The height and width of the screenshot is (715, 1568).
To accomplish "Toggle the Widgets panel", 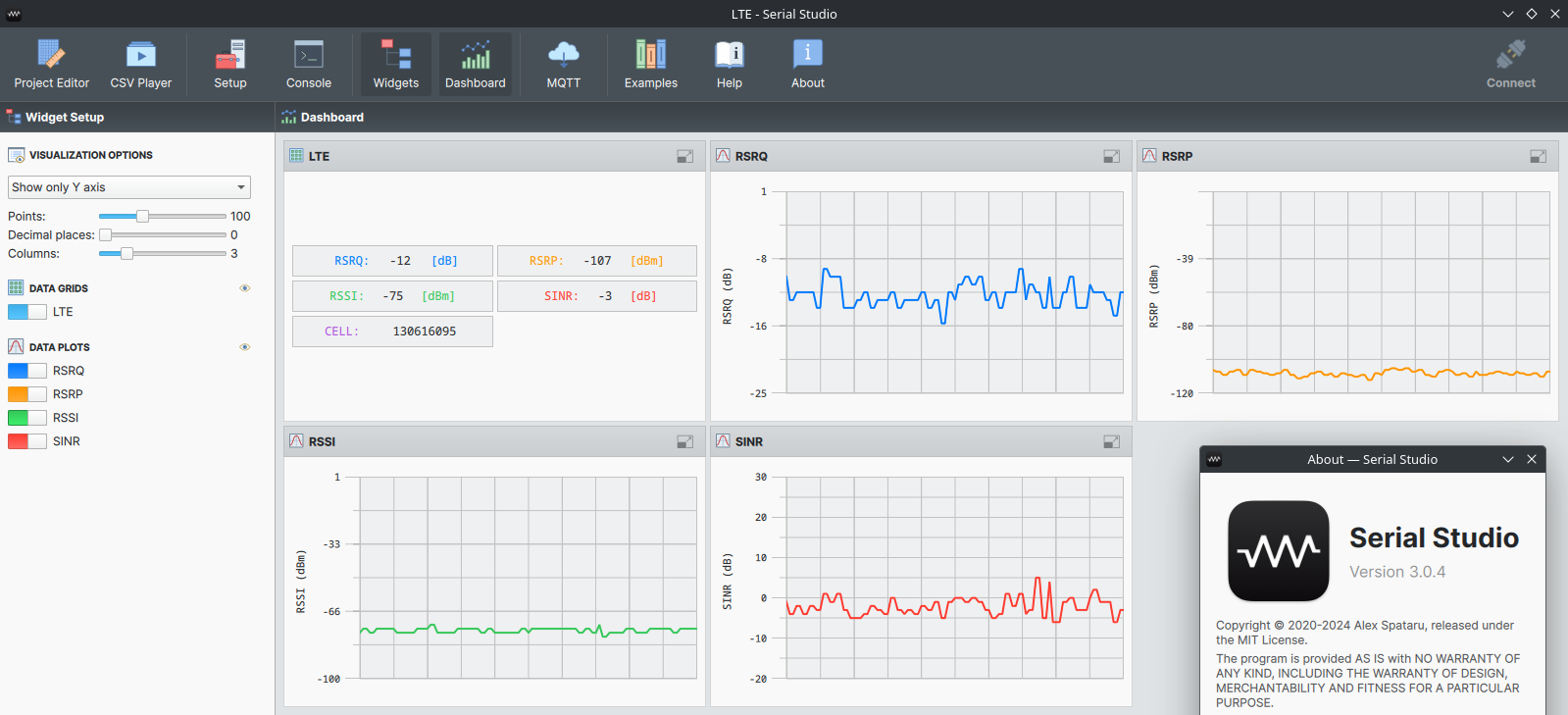I will [x=396, y=65].
